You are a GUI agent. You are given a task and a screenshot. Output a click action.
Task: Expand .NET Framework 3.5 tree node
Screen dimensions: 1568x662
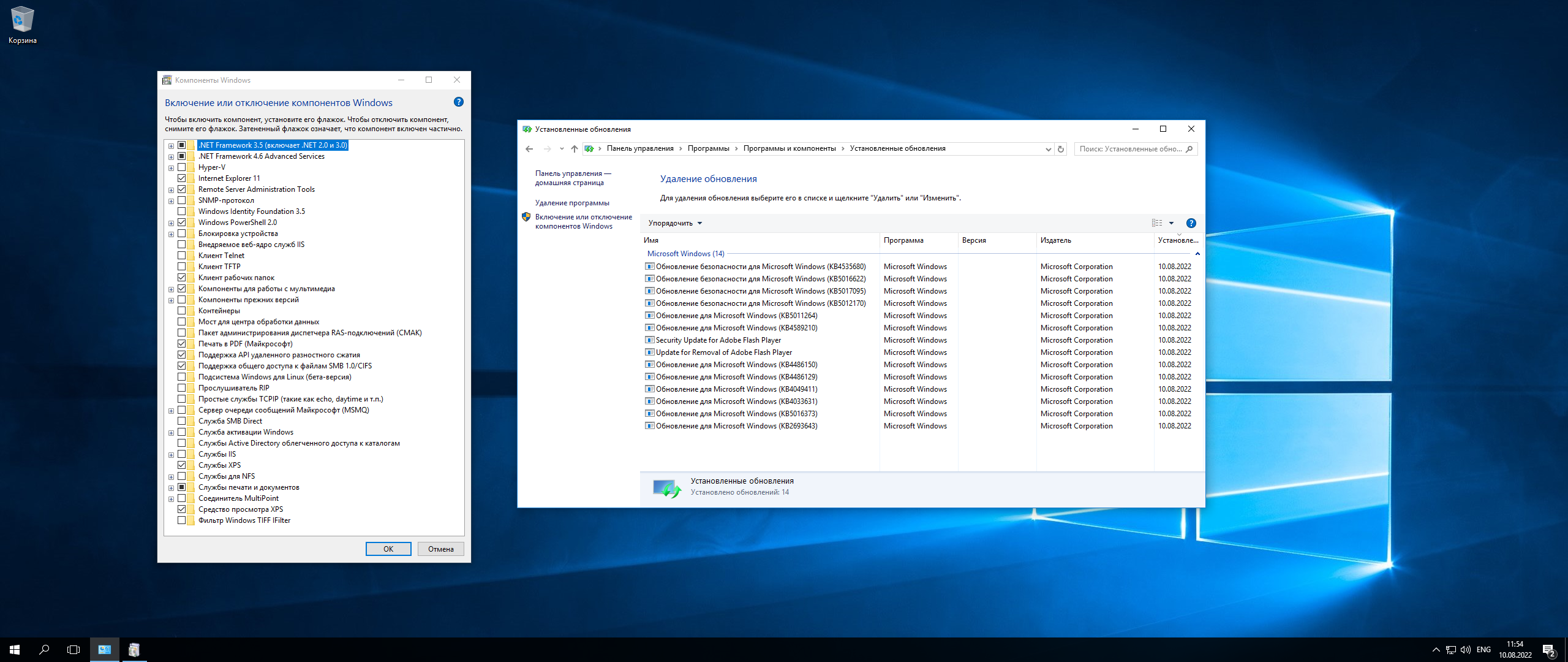[x=171, y=146]
